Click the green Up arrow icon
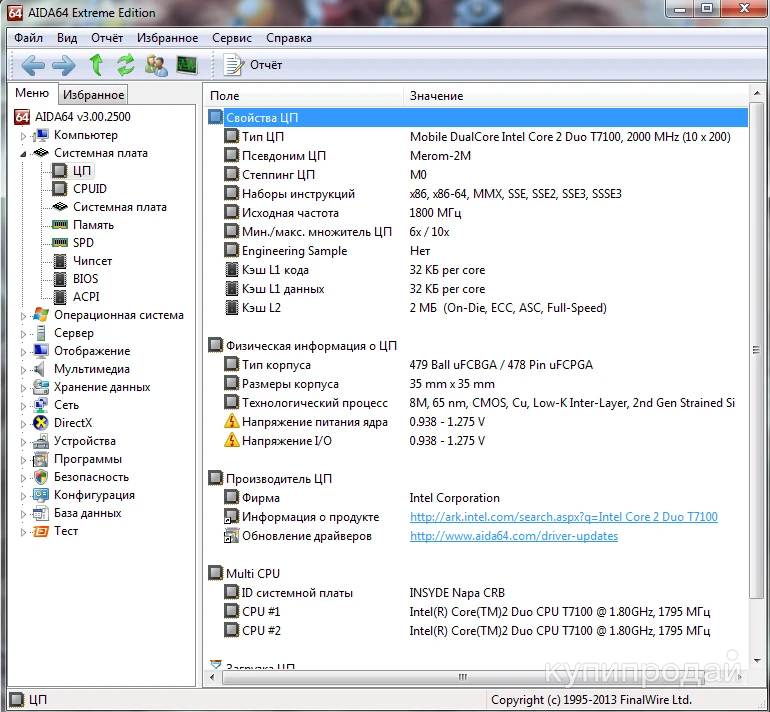The image size is (770, 712). [x=96, y=66]
